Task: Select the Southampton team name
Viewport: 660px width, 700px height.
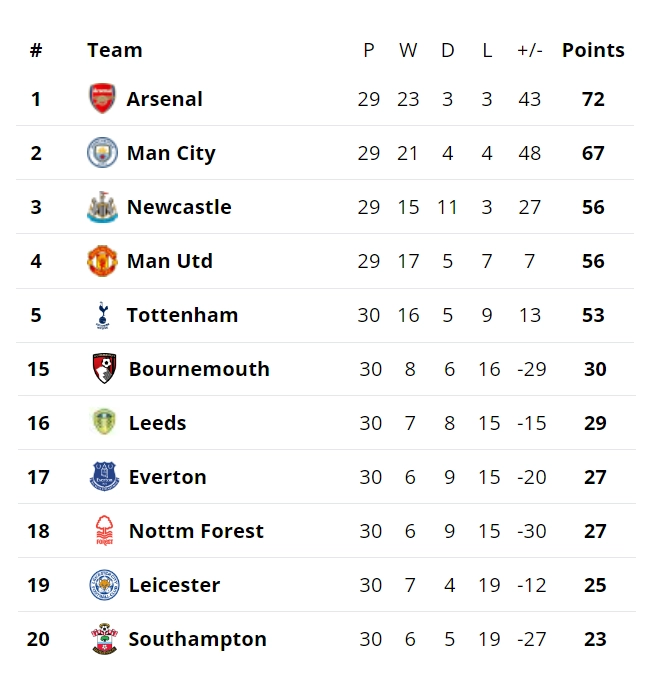Action: 197,639
